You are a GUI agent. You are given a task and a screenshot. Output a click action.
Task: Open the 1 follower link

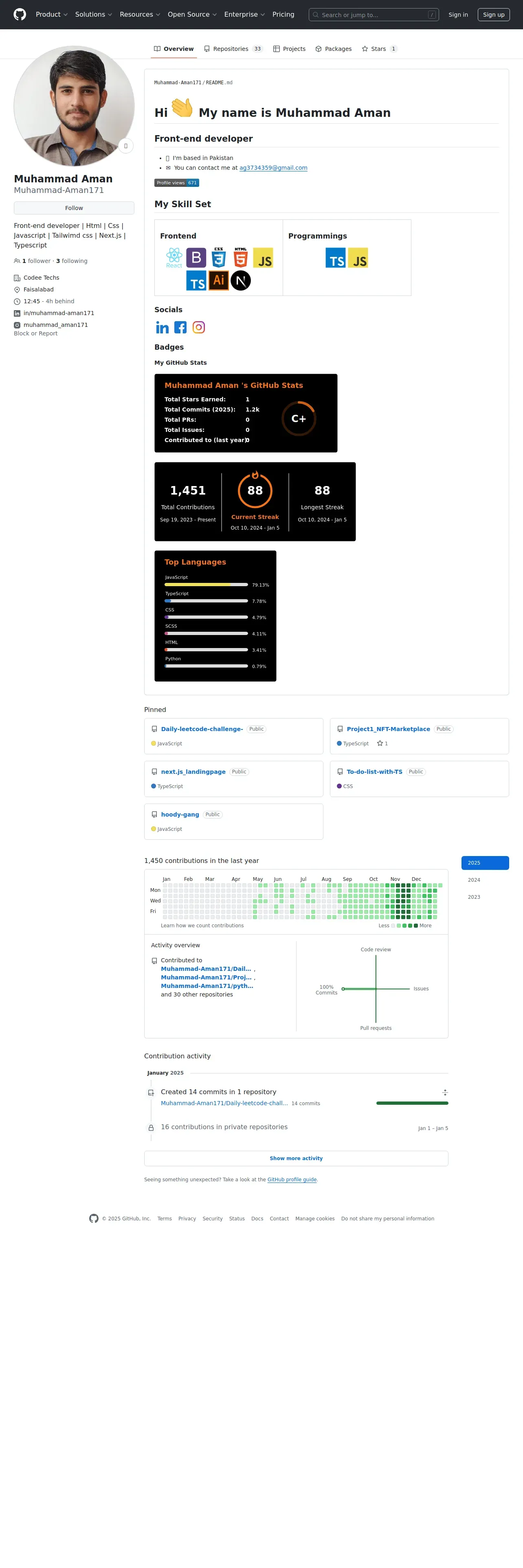(x=37, y=261)
